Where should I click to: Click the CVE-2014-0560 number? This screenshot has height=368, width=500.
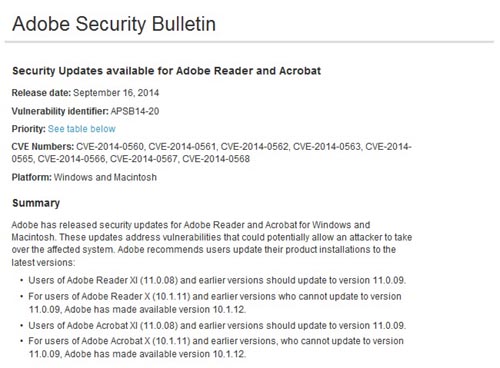coord(110,147)
